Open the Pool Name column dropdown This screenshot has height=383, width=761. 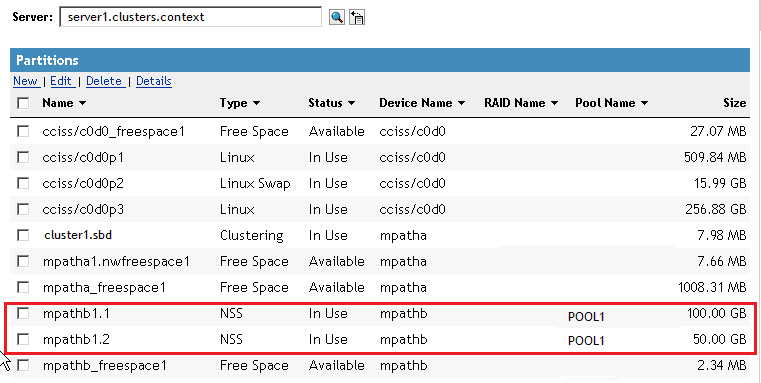(x=644, y=103)
